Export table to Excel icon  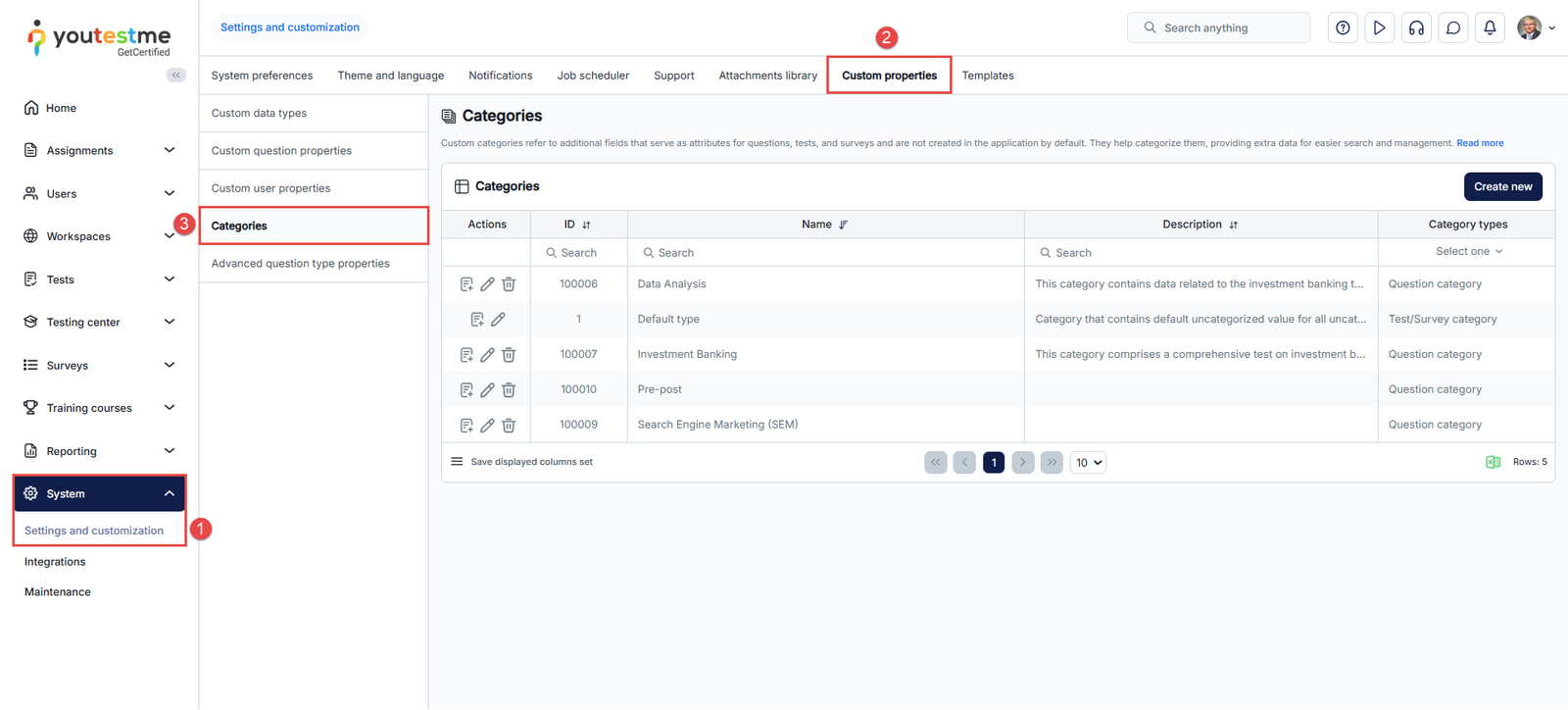pos(1493,462)
